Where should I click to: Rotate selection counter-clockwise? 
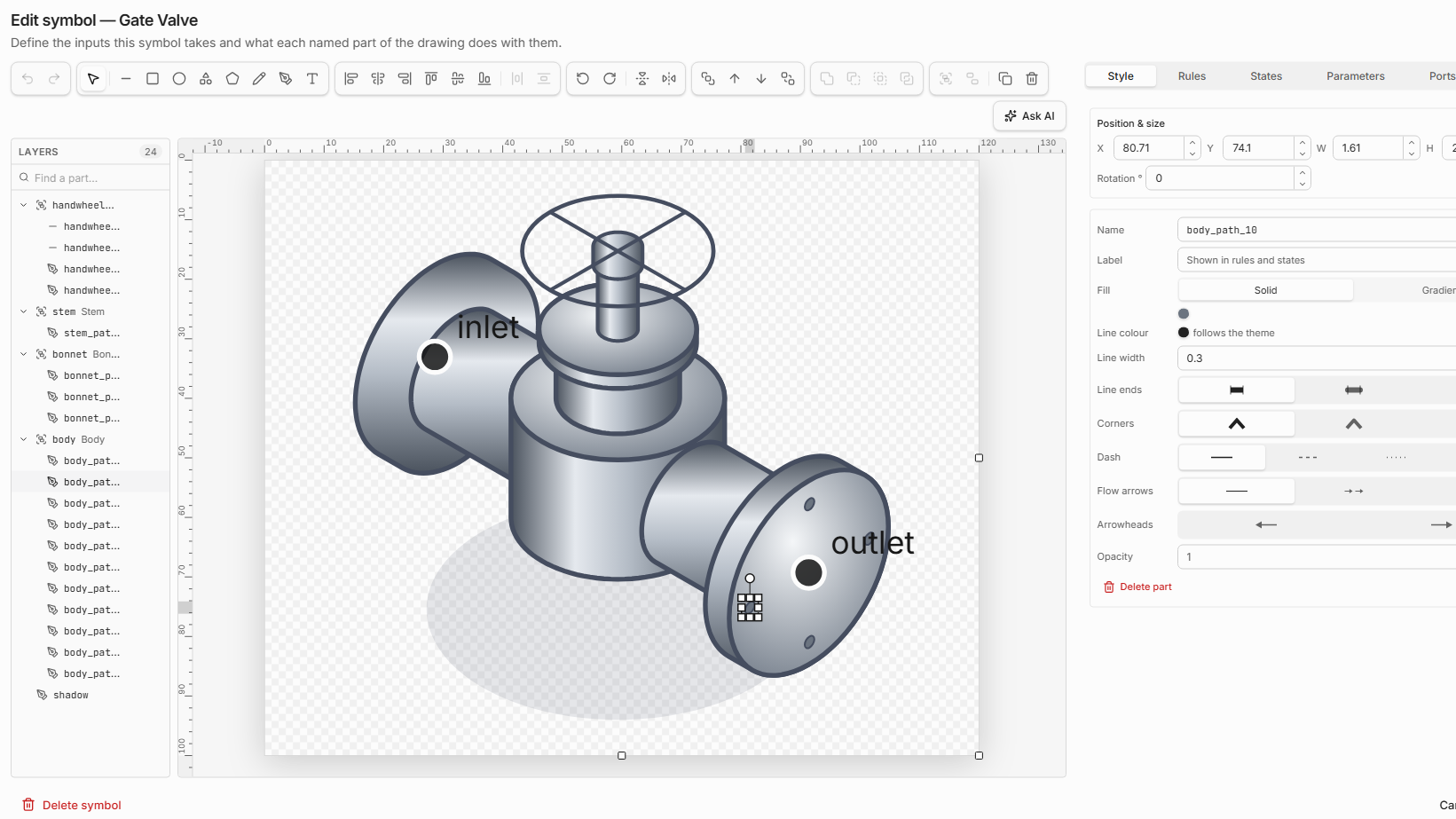point(583,79)
